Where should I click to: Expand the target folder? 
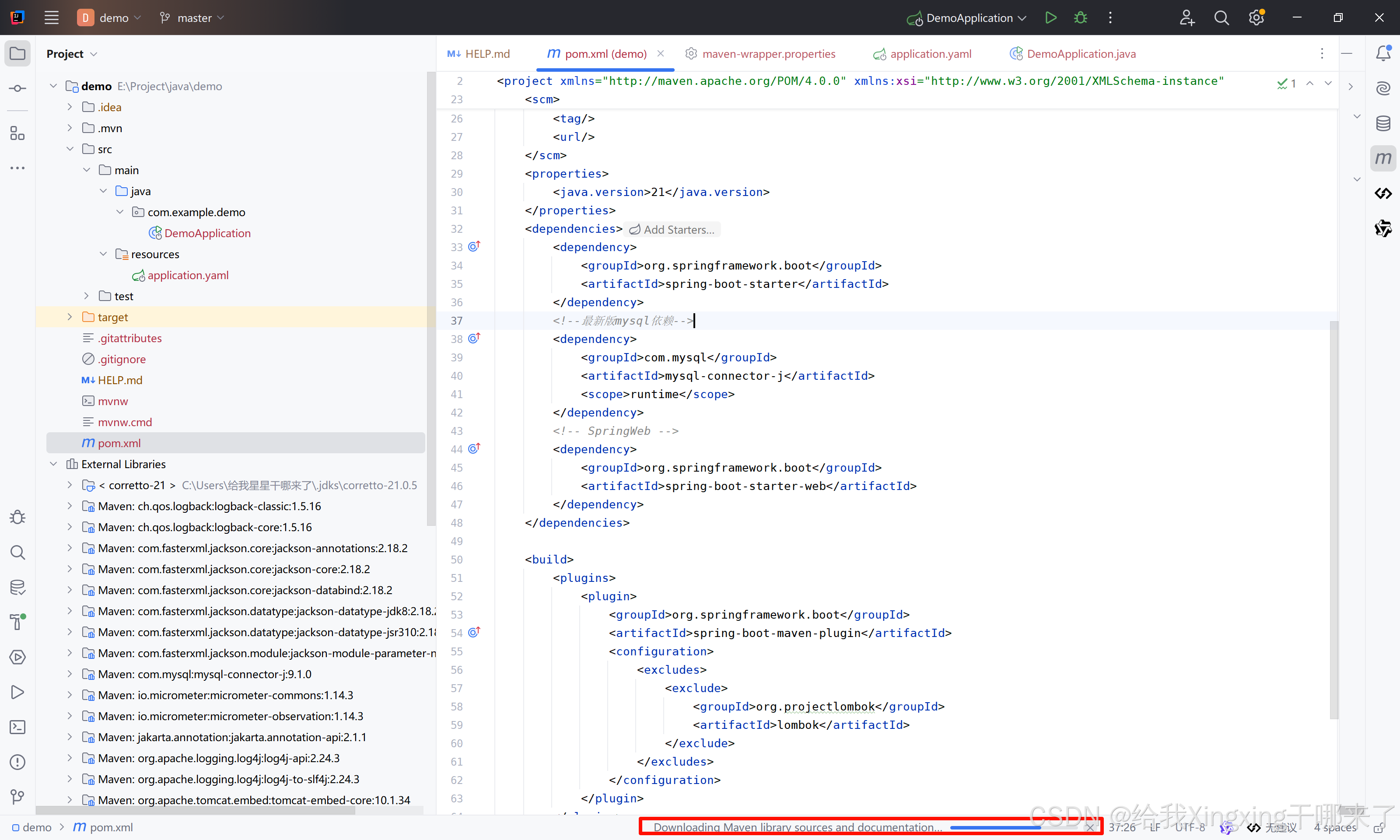point(70,317)
